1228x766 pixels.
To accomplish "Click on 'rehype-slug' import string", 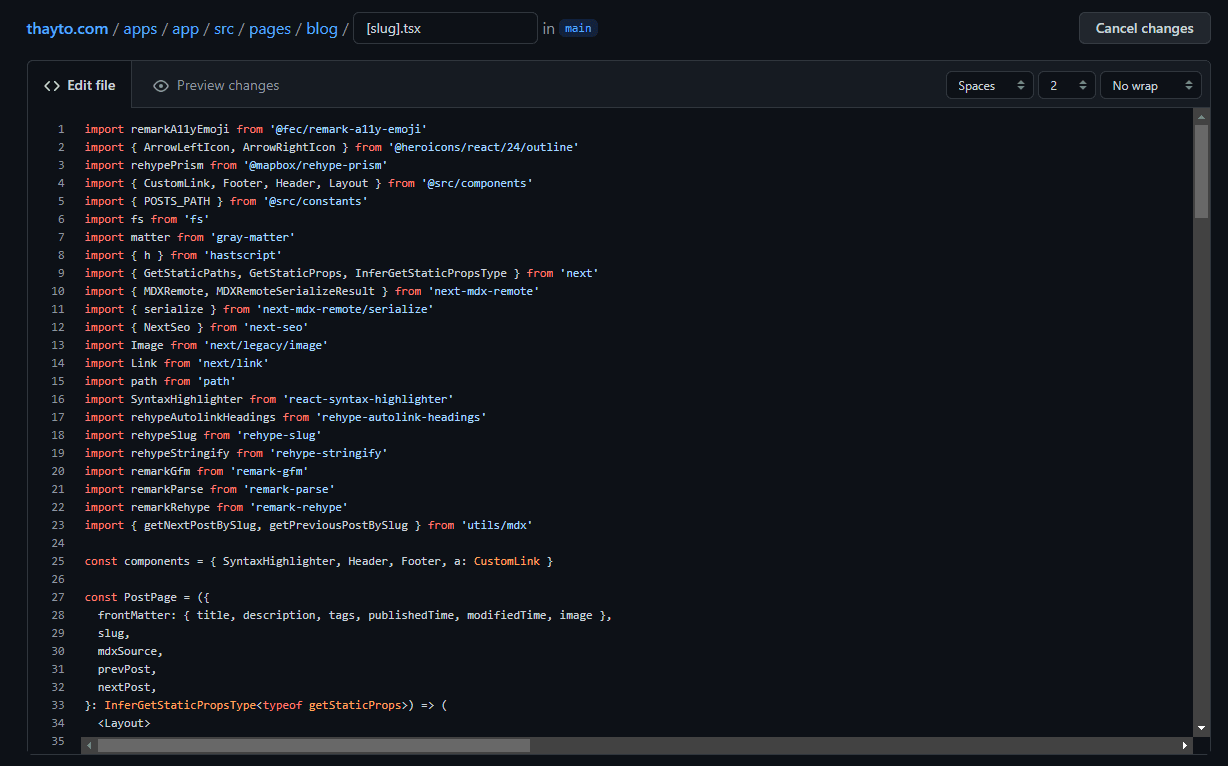I will [279, 435].
